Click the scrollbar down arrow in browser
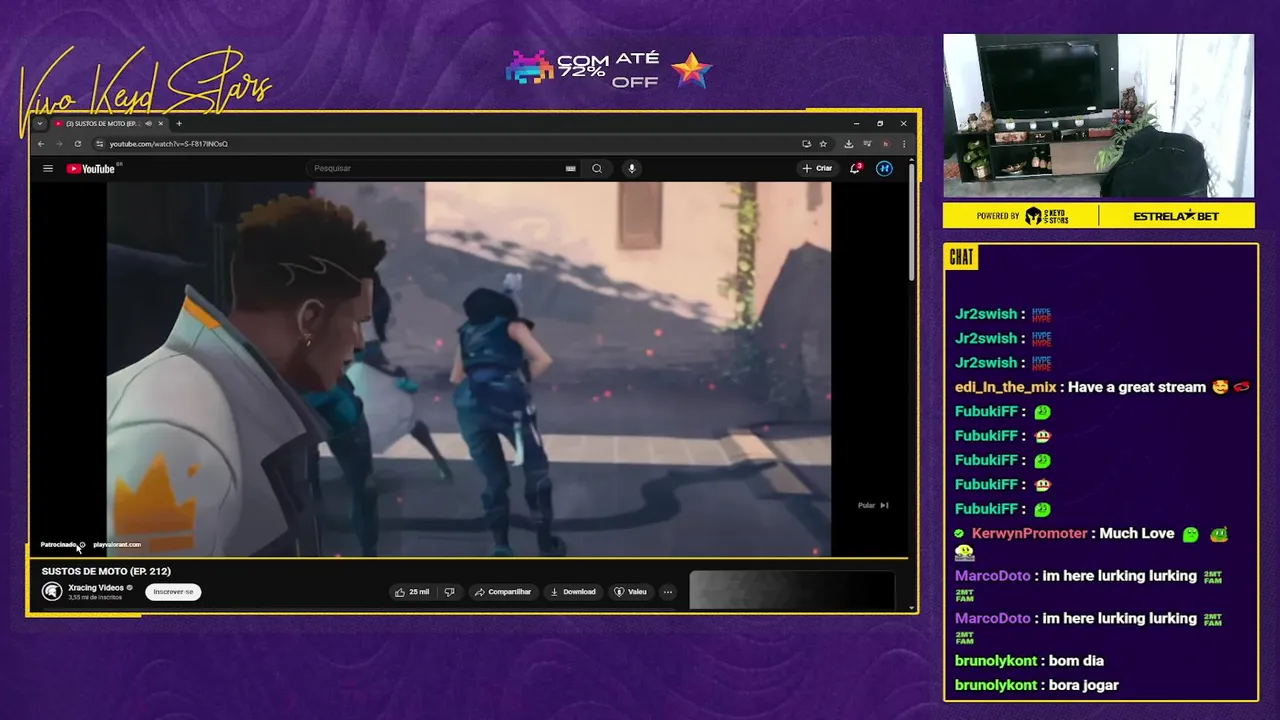1280x720 pixels. (912, 606)
